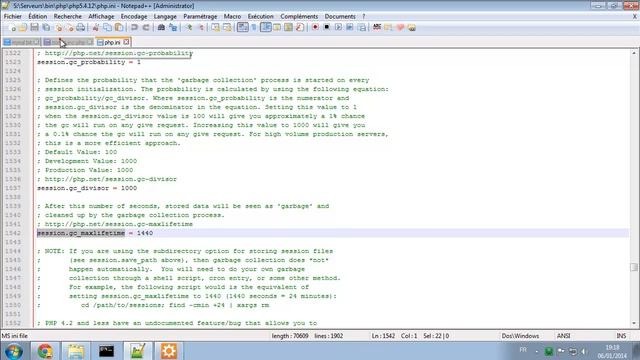Click the 'Ln : 1542' status entry
The image size is (640, 360).
(x=383, y=336)
